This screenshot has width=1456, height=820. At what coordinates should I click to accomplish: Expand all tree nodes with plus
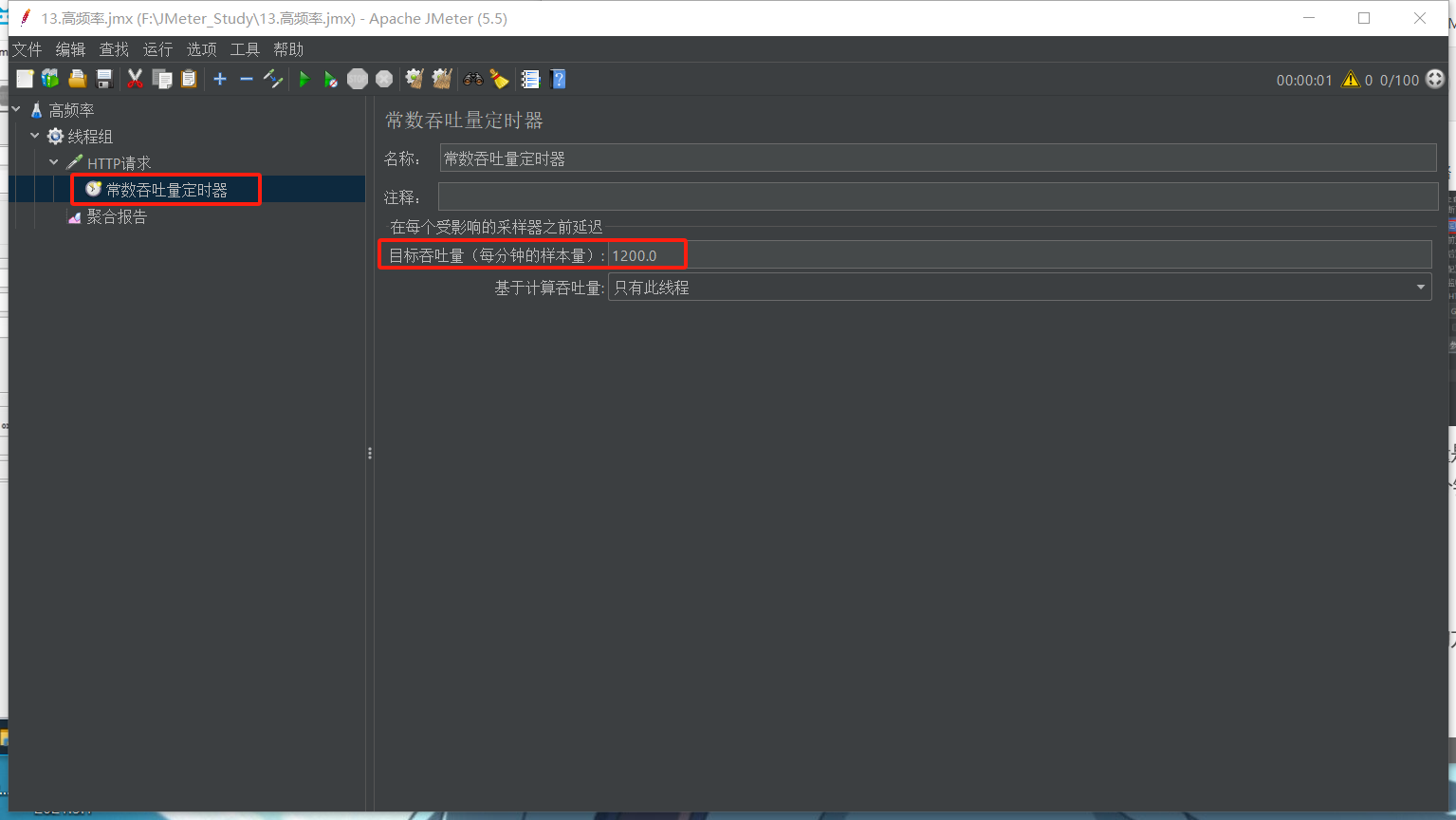pos(220,80)
